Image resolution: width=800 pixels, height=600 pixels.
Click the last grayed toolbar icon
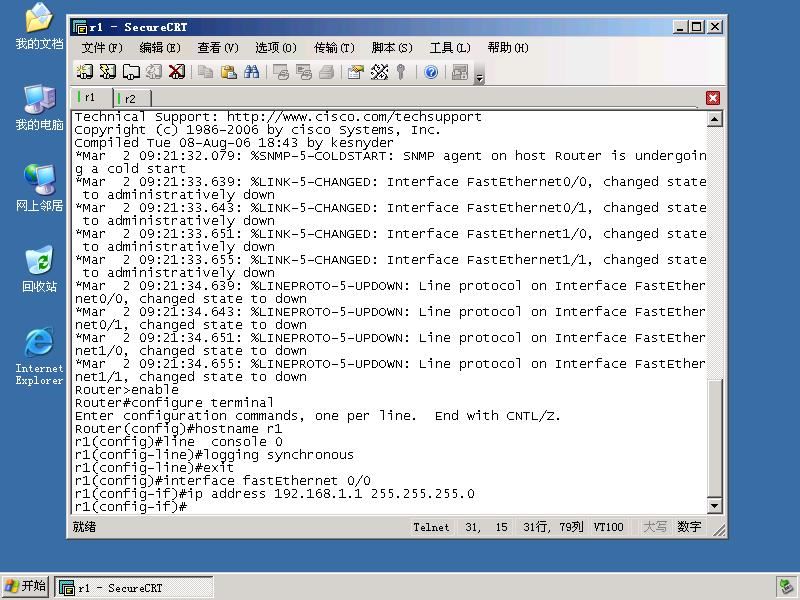coord(460,72)
